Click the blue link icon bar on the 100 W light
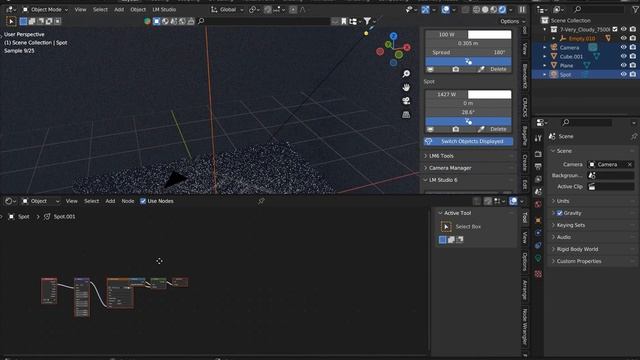This screenshot has height=360, width=640. coord(468,61)
